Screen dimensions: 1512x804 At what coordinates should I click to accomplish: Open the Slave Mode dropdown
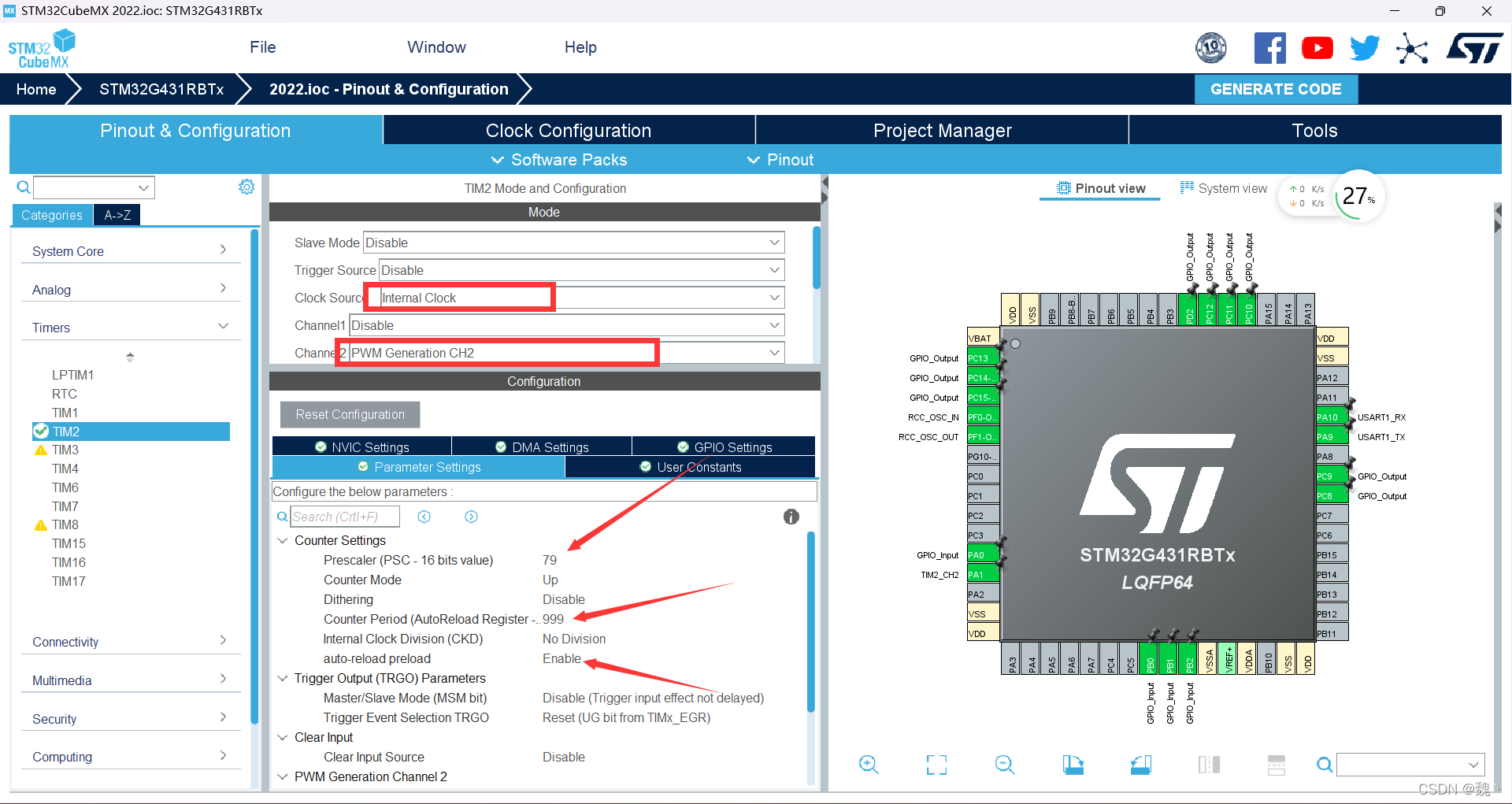point(574,243)
